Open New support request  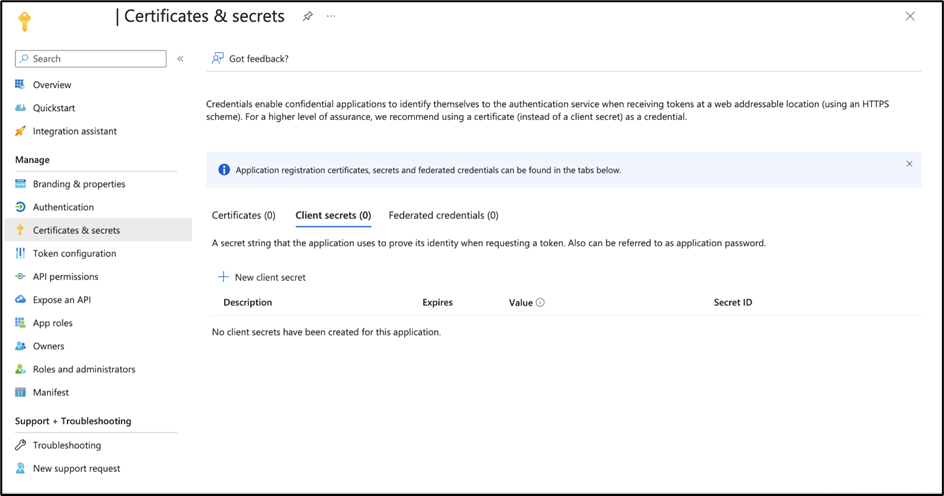(76, 468)
